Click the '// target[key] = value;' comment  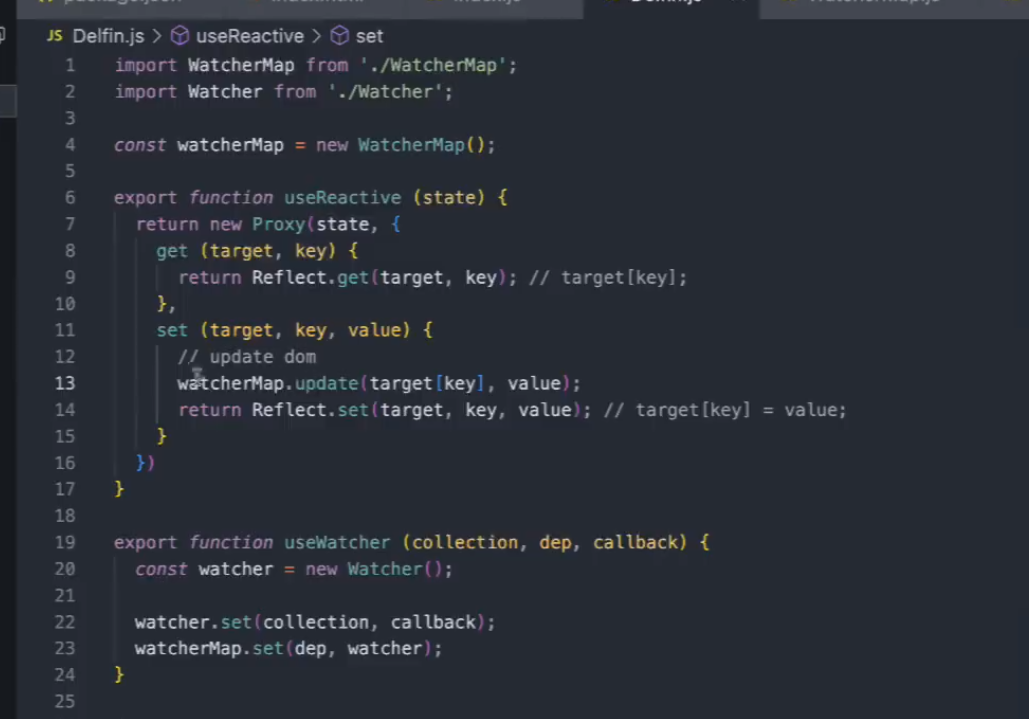(x=725, y=410)
